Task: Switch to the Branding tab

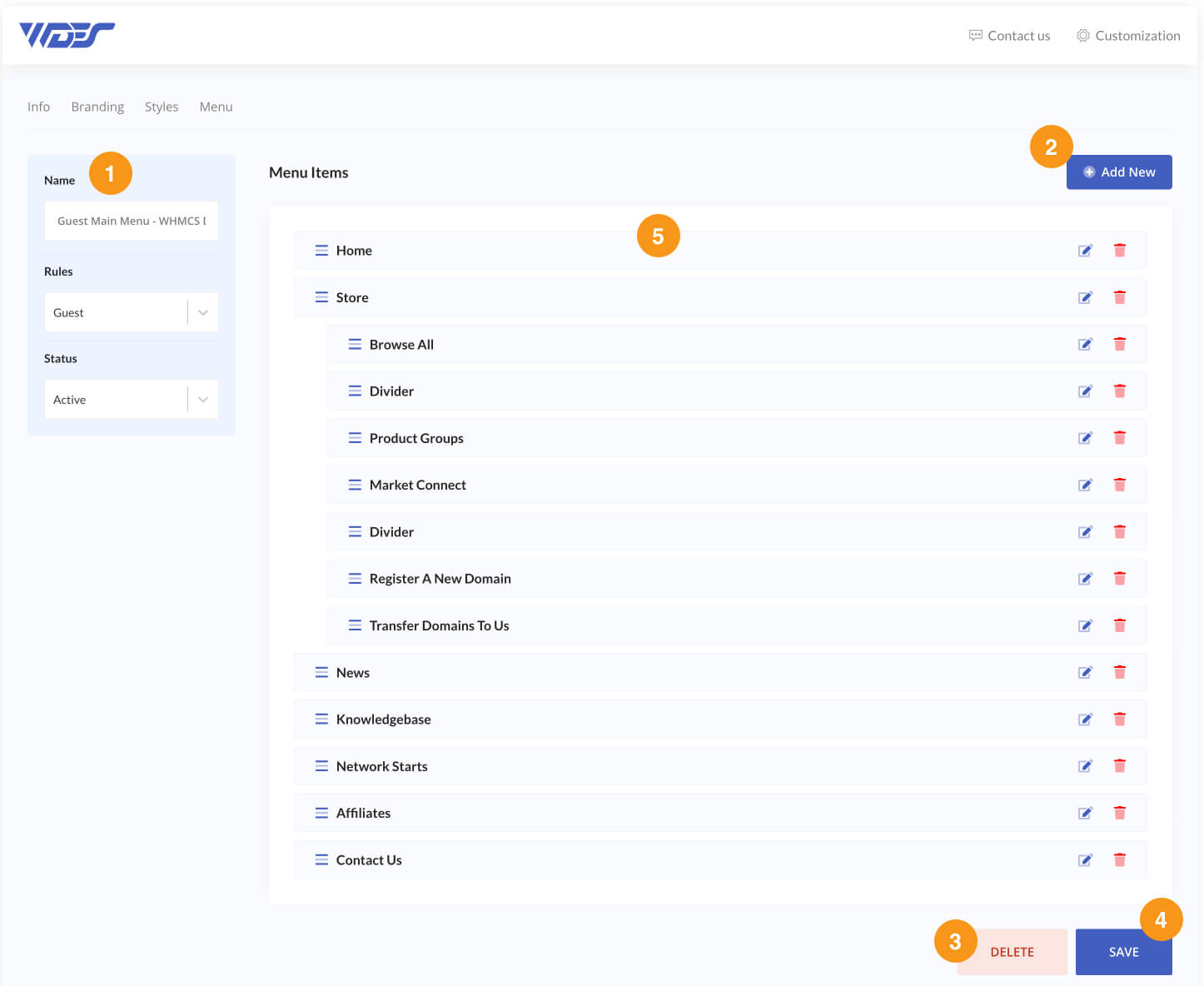Action: (97, 106)
